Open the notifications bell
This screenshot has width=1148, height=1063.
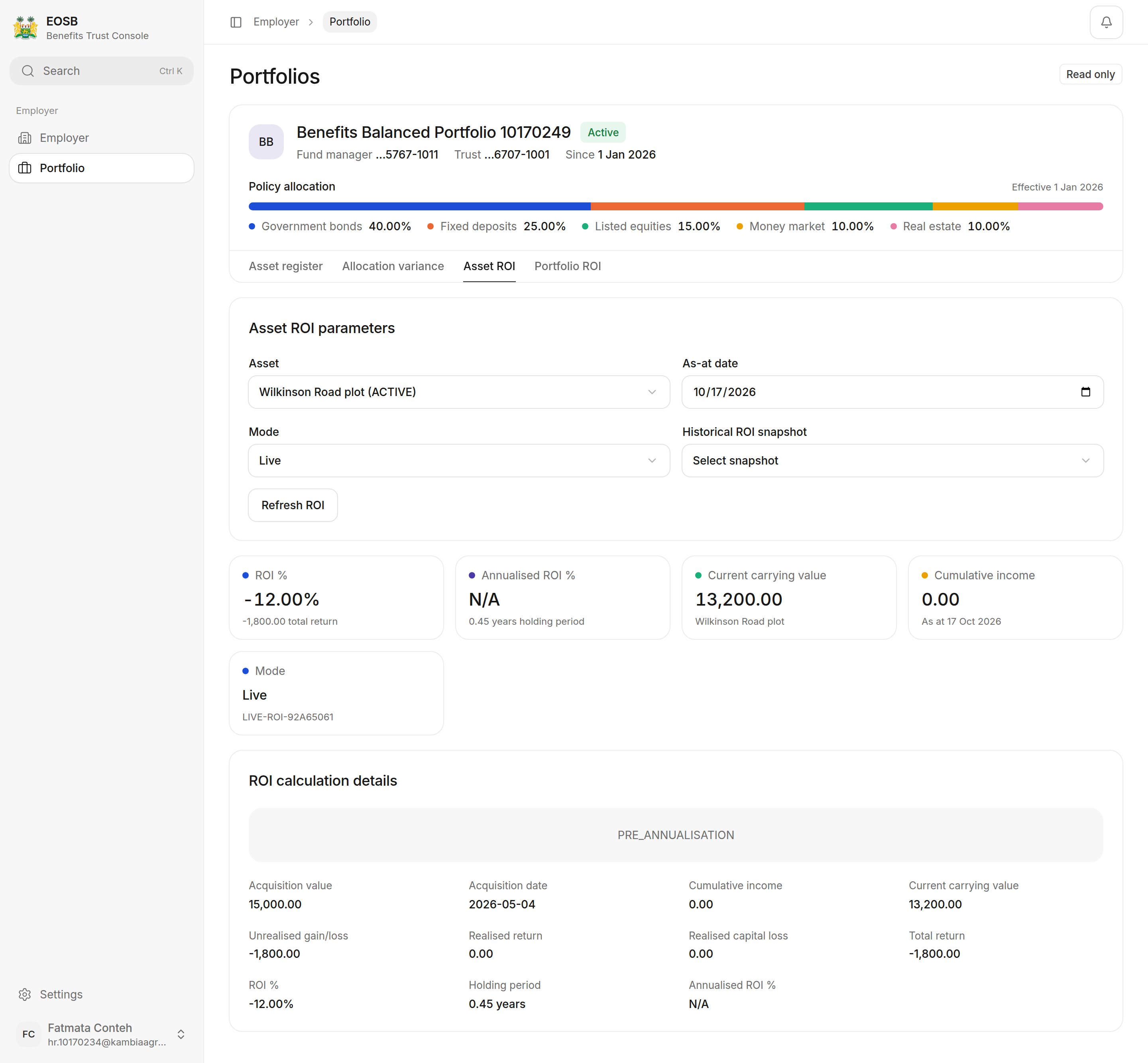(x=1106, y=22)
